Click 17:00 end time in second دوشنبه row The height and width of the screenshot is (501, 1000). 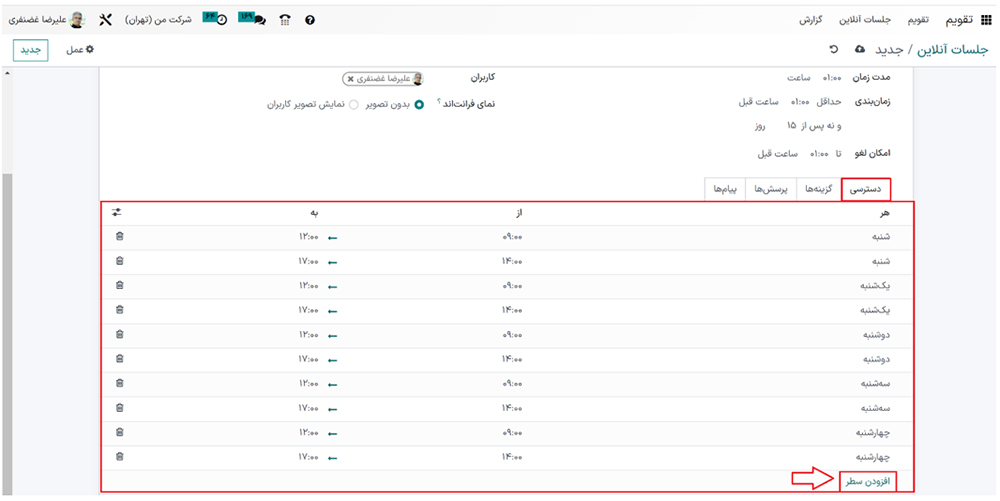309,359
